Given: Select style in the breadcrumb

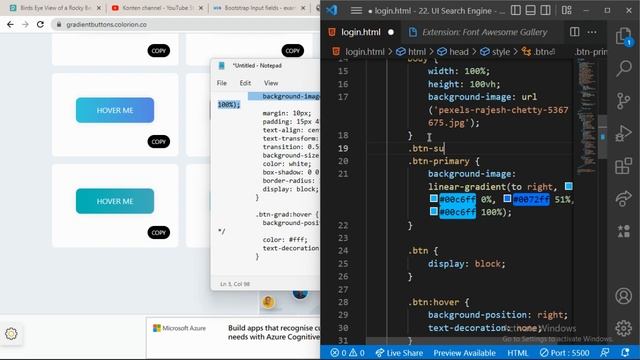Looking at the screenshot, I should [501, 52].
